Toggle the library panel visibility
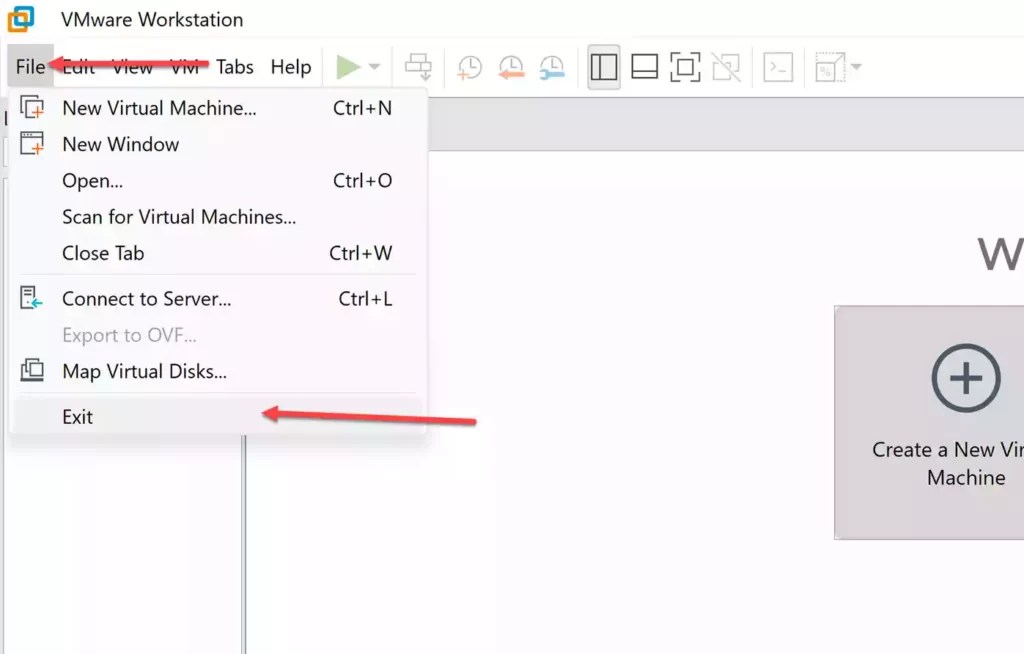Image resolution: width=1024 pixels, height=654 pixels. [x=603, y=66]
